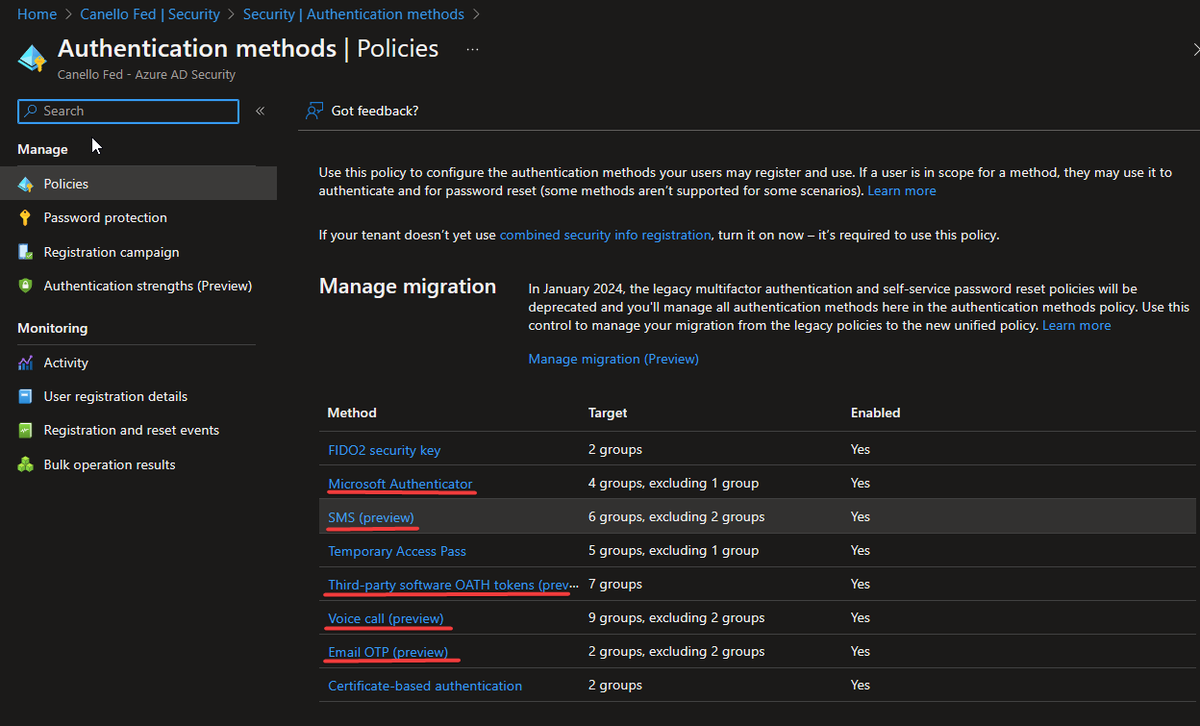
Task: Select Temporary Access Pass method
Action: coord(397,551)
